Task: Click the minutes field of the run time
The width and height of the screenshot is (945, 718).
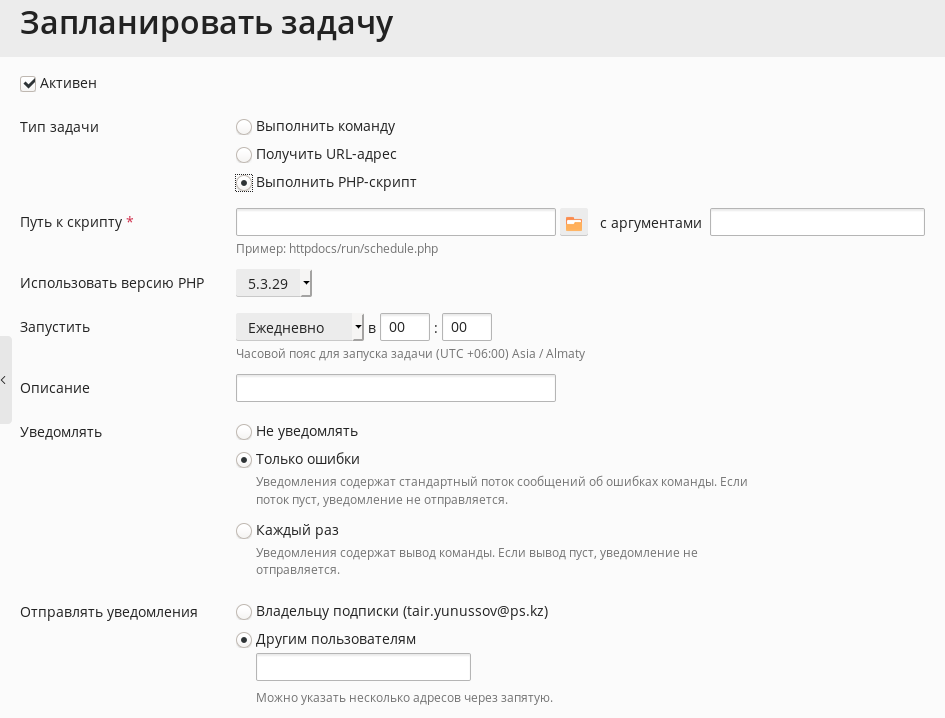Action: (x=467, y=327)
